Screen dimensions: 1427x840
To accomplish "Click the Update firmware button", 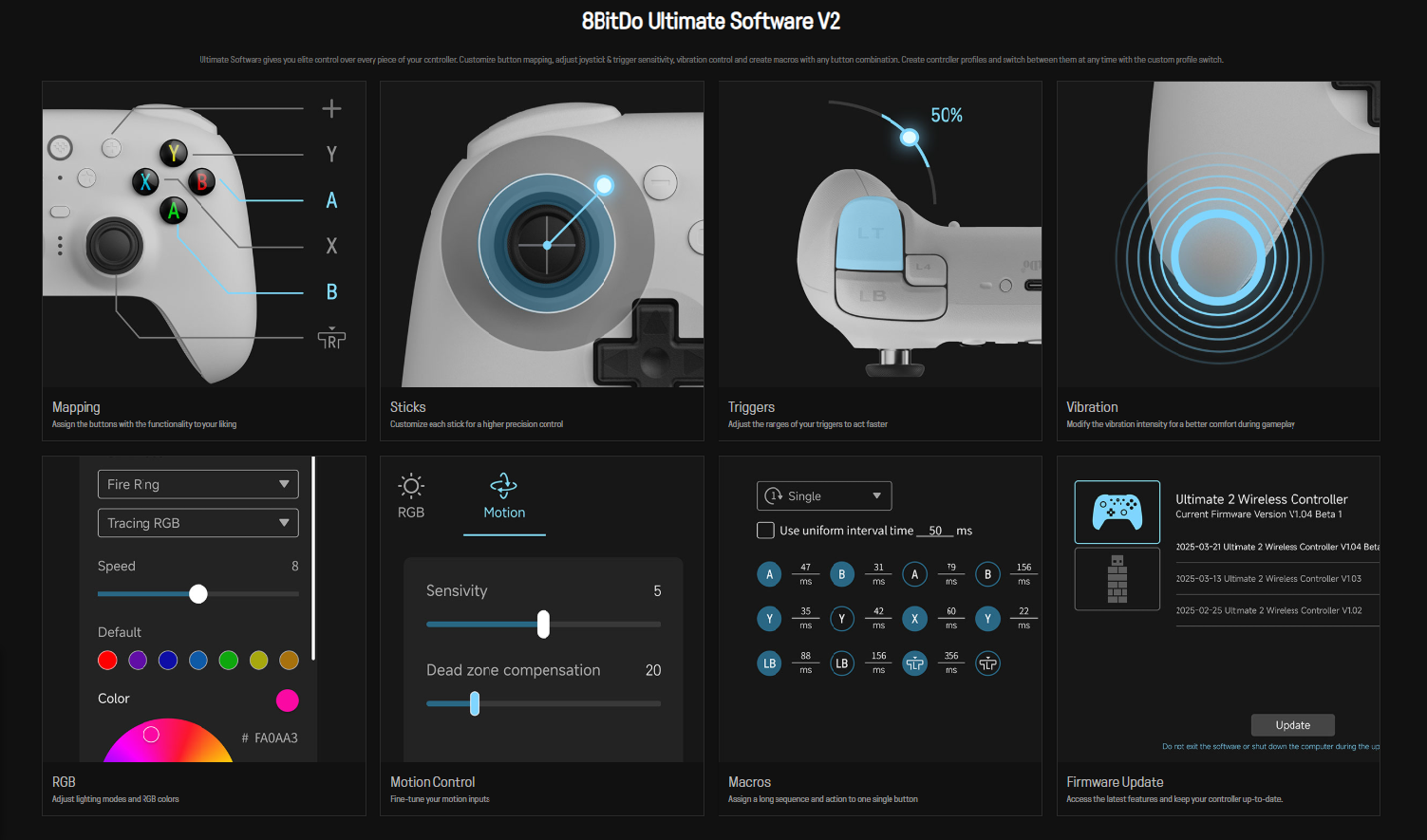I will [x=1293, y=725].
